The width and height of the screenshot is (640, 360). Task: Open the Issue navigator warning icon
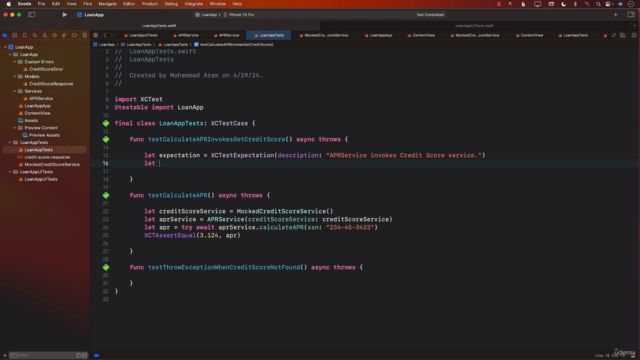pos(44,36)
